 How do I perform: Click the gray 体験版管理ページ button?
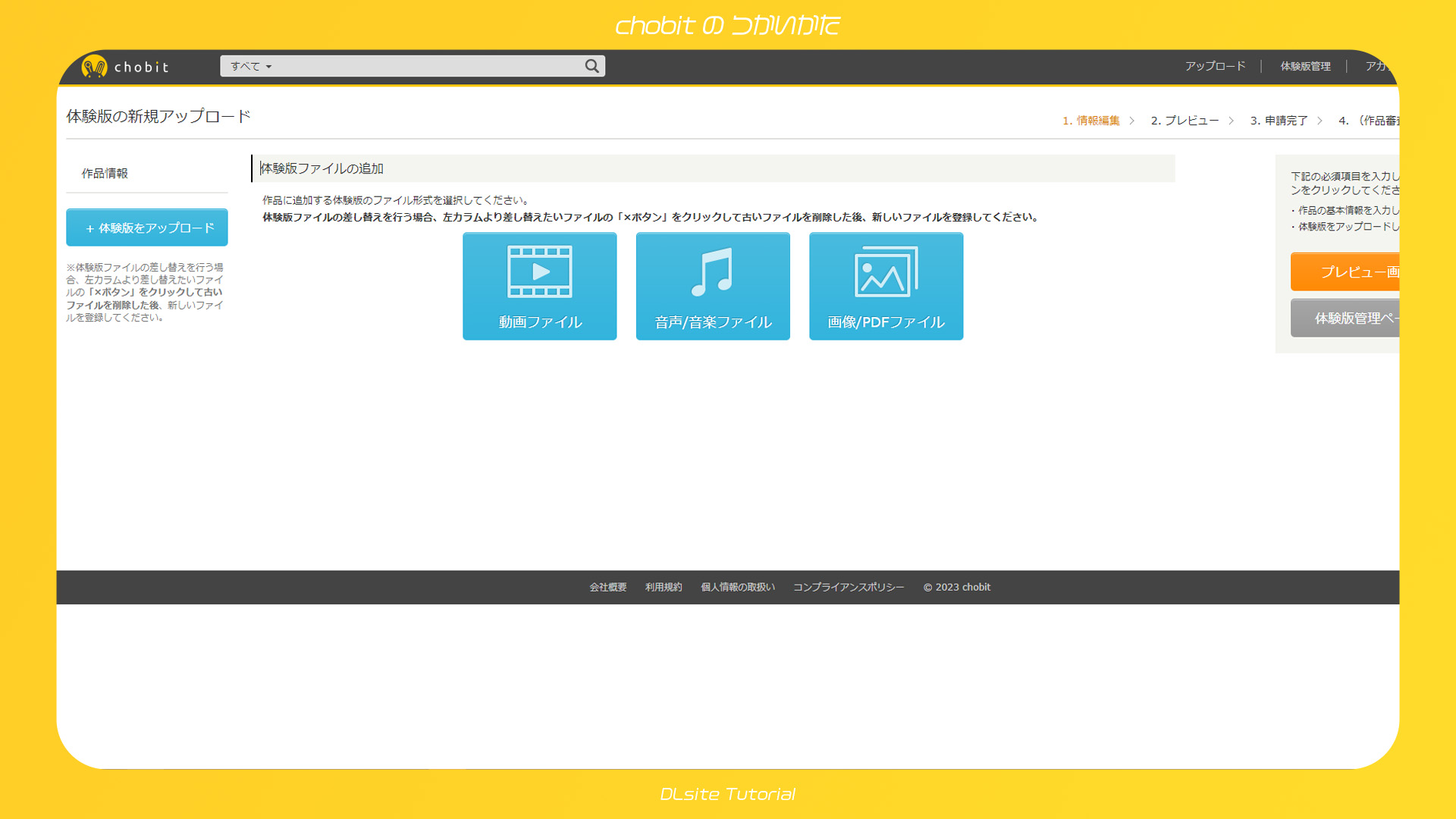click(x=1345, y=318)
